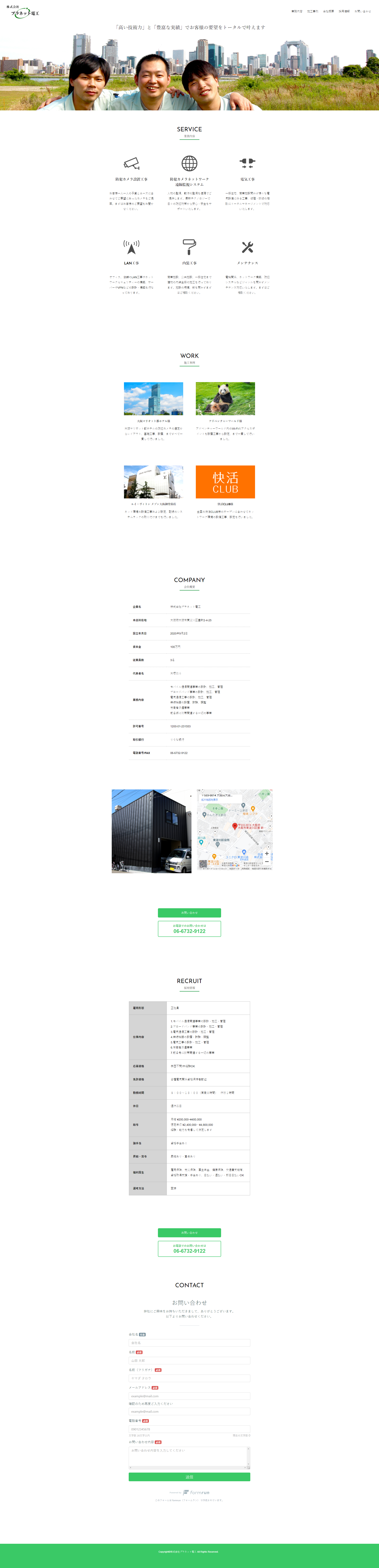
Task: Click the red map location pin
Action: pos(235,825)
